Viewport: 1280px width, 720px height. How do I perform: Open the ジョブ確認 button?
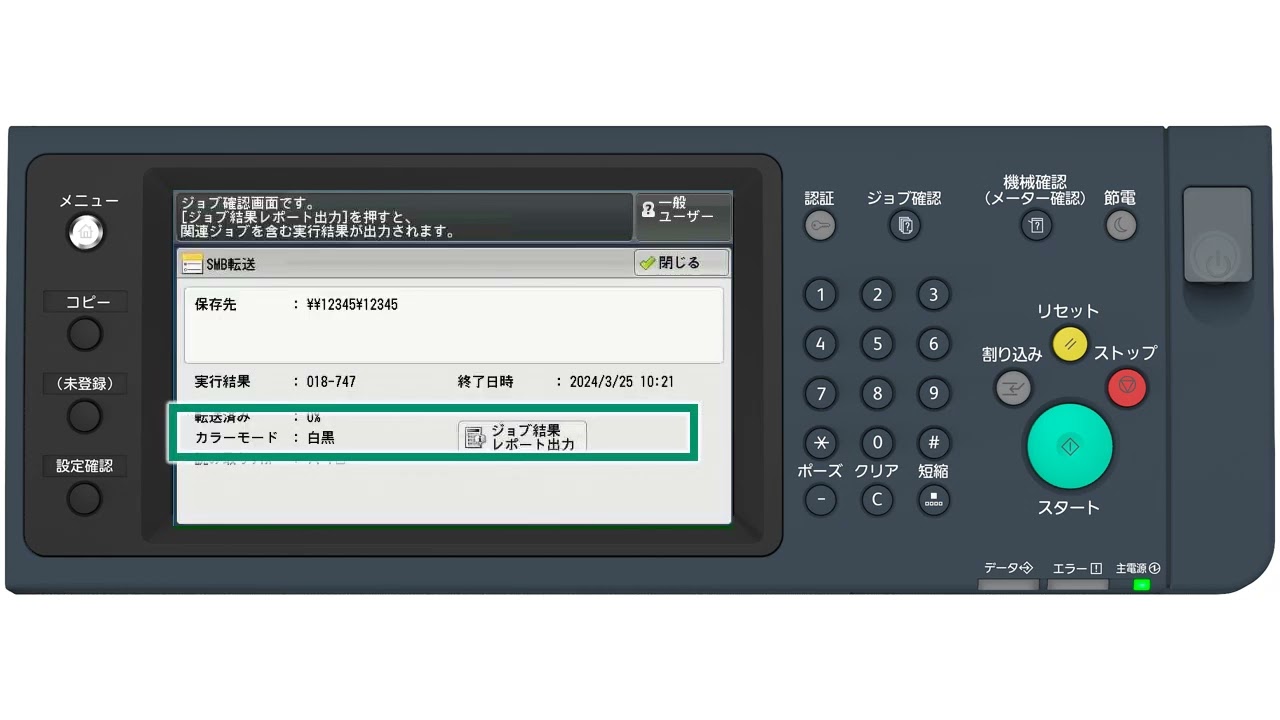tap(905, 226)
